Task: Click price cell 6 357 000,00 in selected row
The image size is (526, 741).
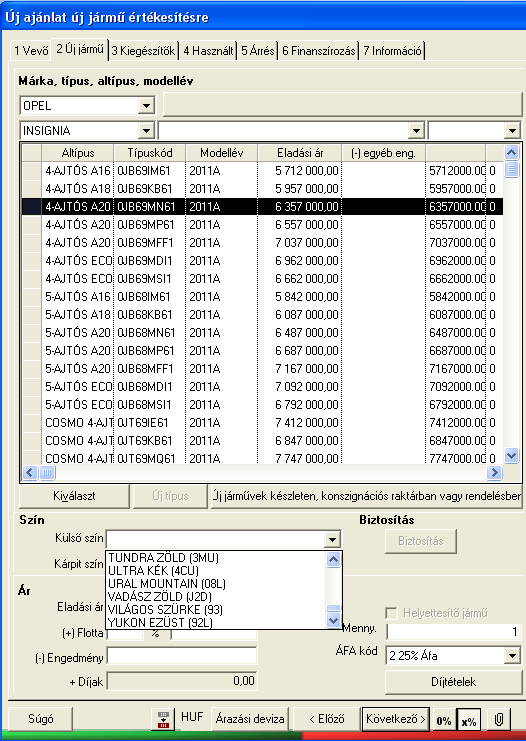Action: tap(300, 207)
